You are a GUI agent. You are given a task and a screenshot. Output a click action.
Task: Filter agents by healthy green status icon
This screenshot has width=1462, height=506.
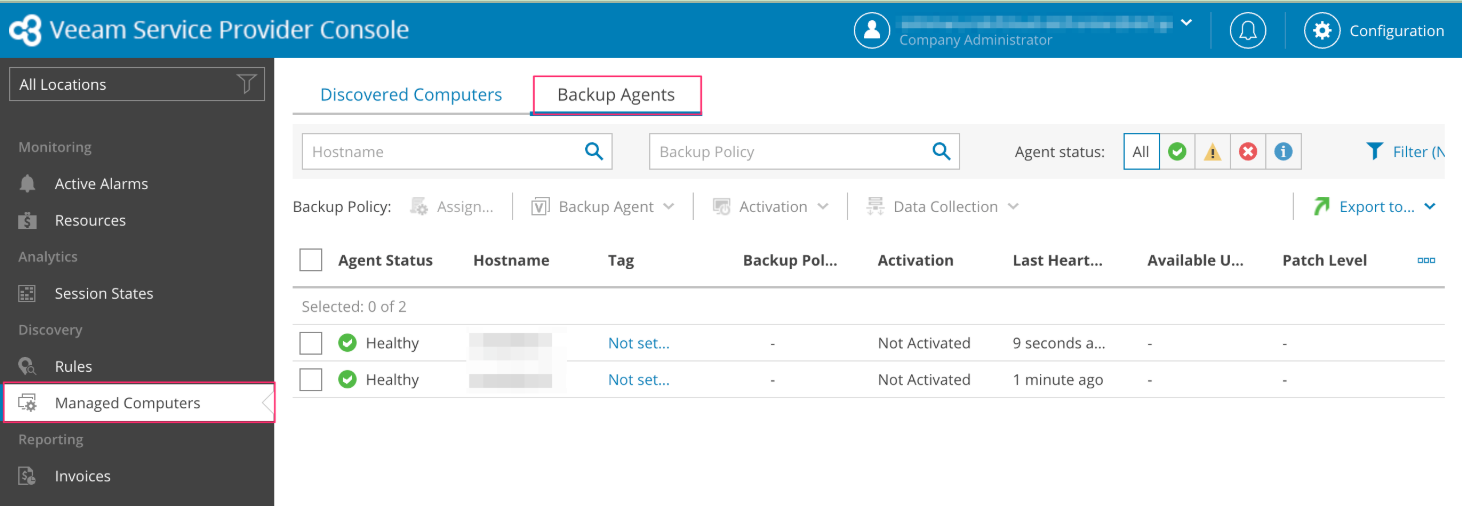pyautogui.click(x=1177, y=152)
